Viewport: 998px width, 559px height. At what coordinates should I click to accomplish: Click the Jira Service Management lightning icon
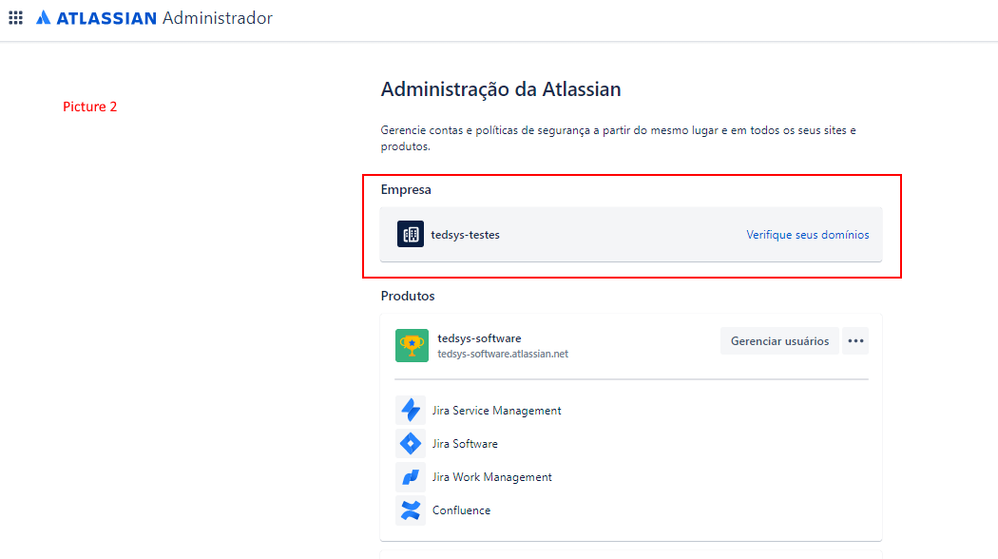[x=411, y=410]
